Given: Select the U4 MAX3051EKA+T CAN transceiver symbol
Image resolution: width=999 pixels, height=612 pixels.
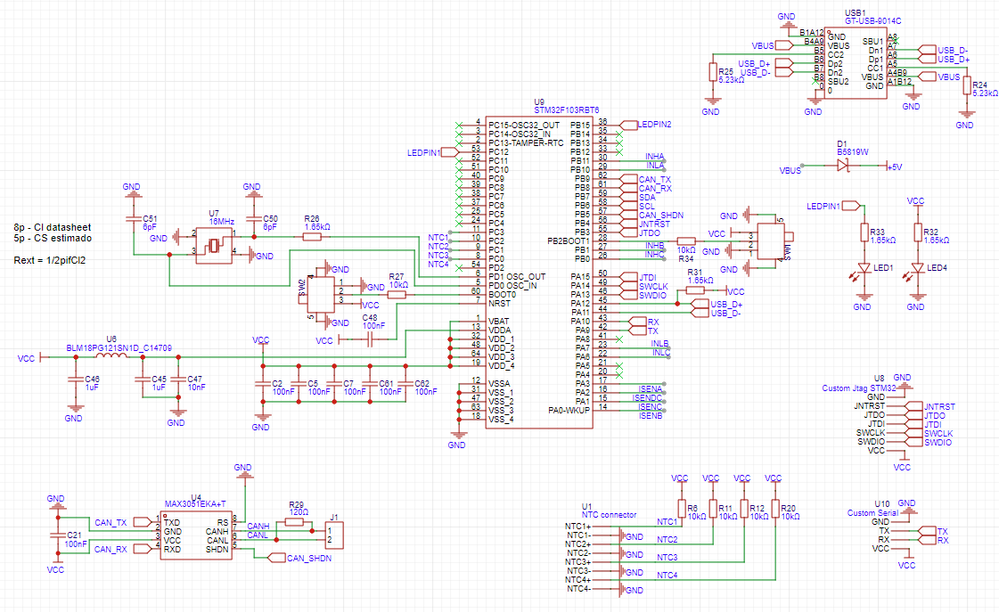Looking at the screenshot, I should 196,533.
